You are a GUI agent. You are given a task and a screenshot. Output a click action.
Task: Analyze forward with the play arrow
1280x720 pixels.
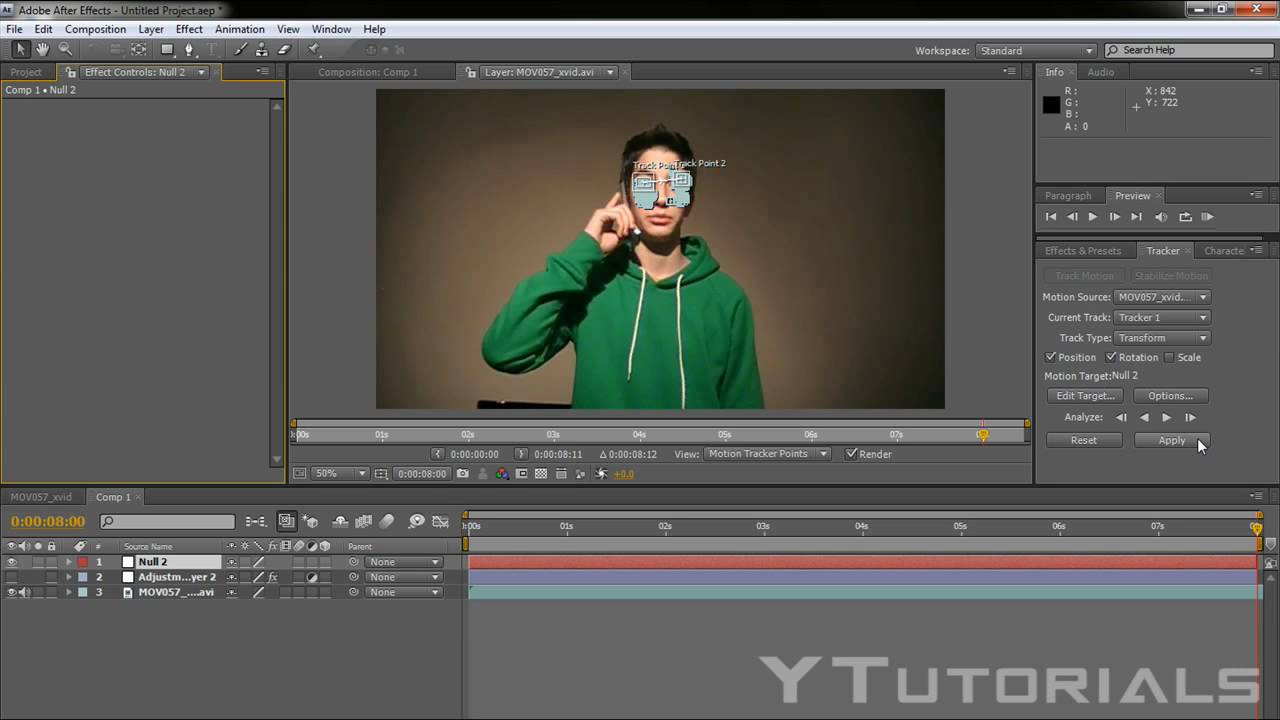1166,417
